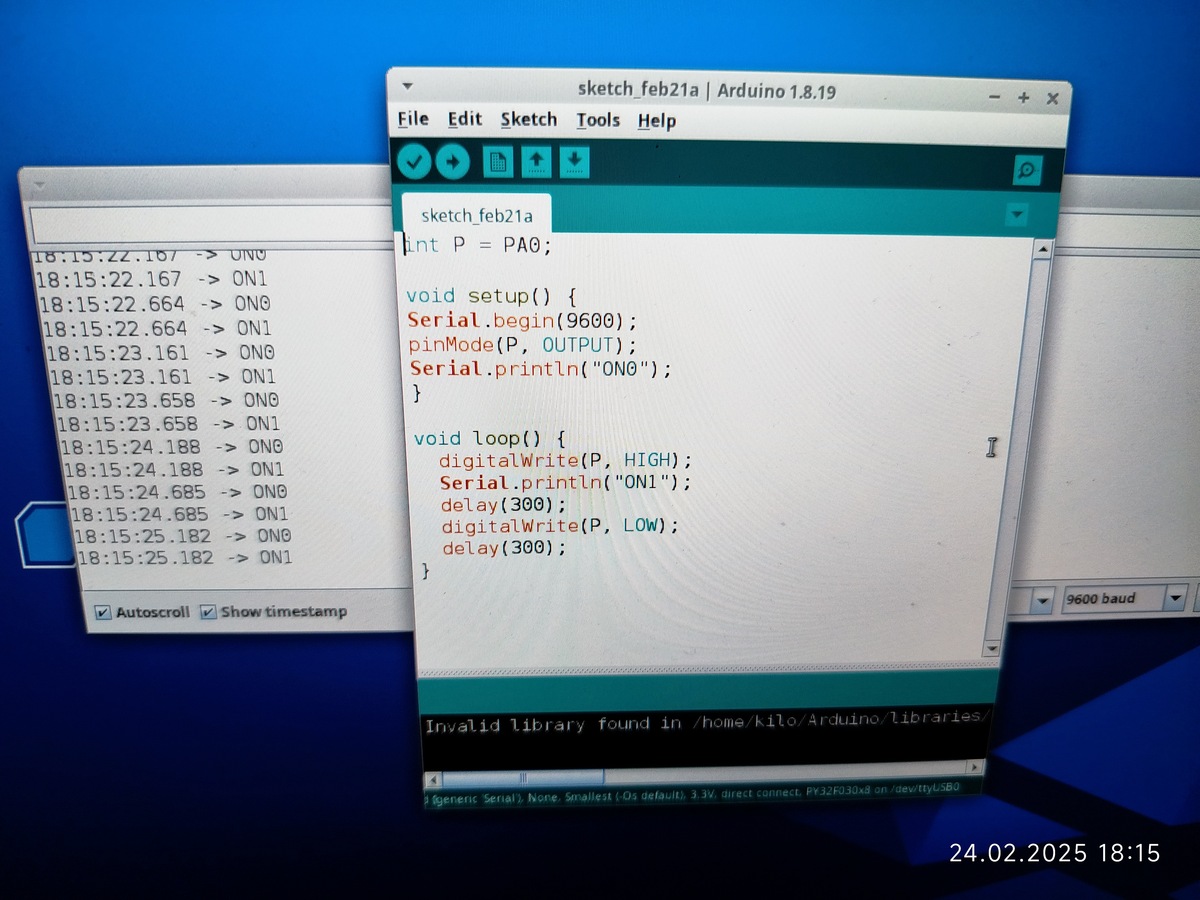Expand the tab options dropdown arrow

tap(1017, 214)
